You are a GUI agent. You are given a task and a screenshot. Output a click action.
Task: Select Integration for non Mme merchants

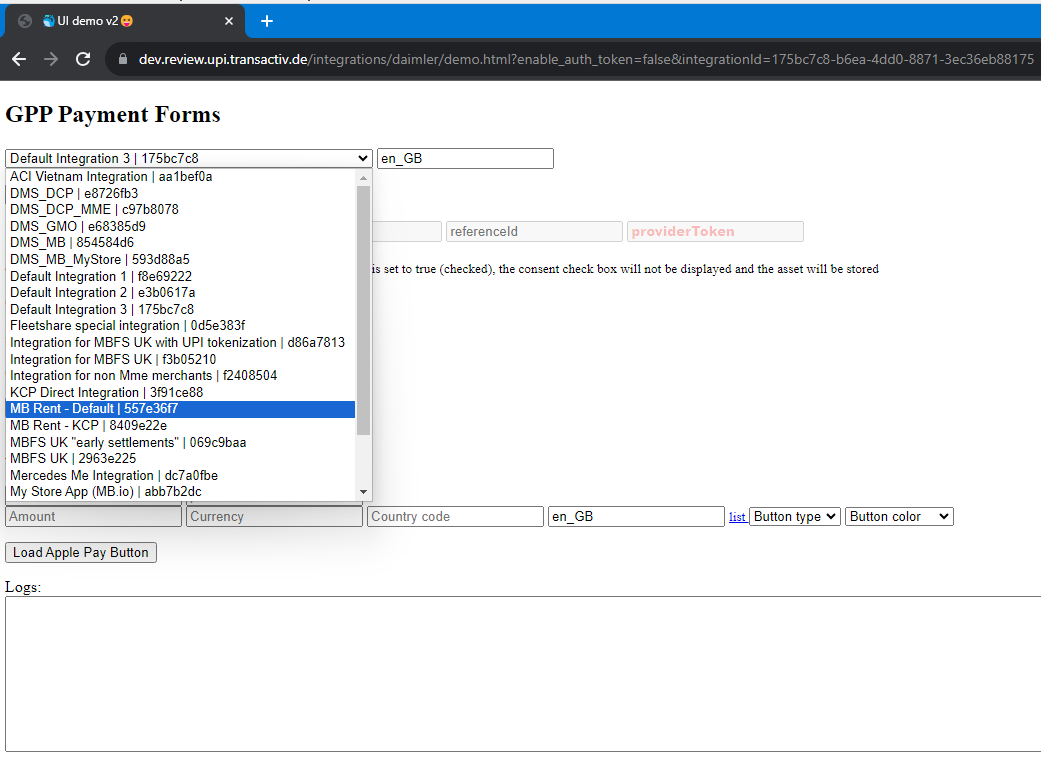click(181, 376)
